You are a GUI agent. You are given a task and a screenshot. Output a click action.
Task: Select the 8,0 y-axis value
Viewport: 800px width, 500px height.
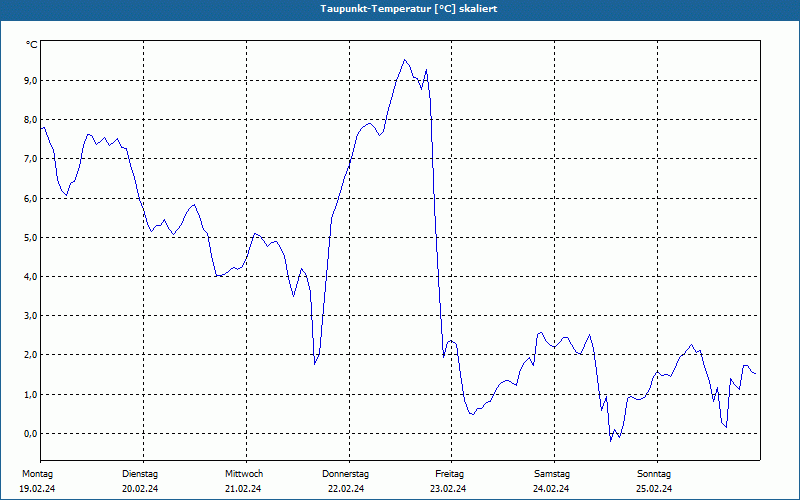(30, 119)
